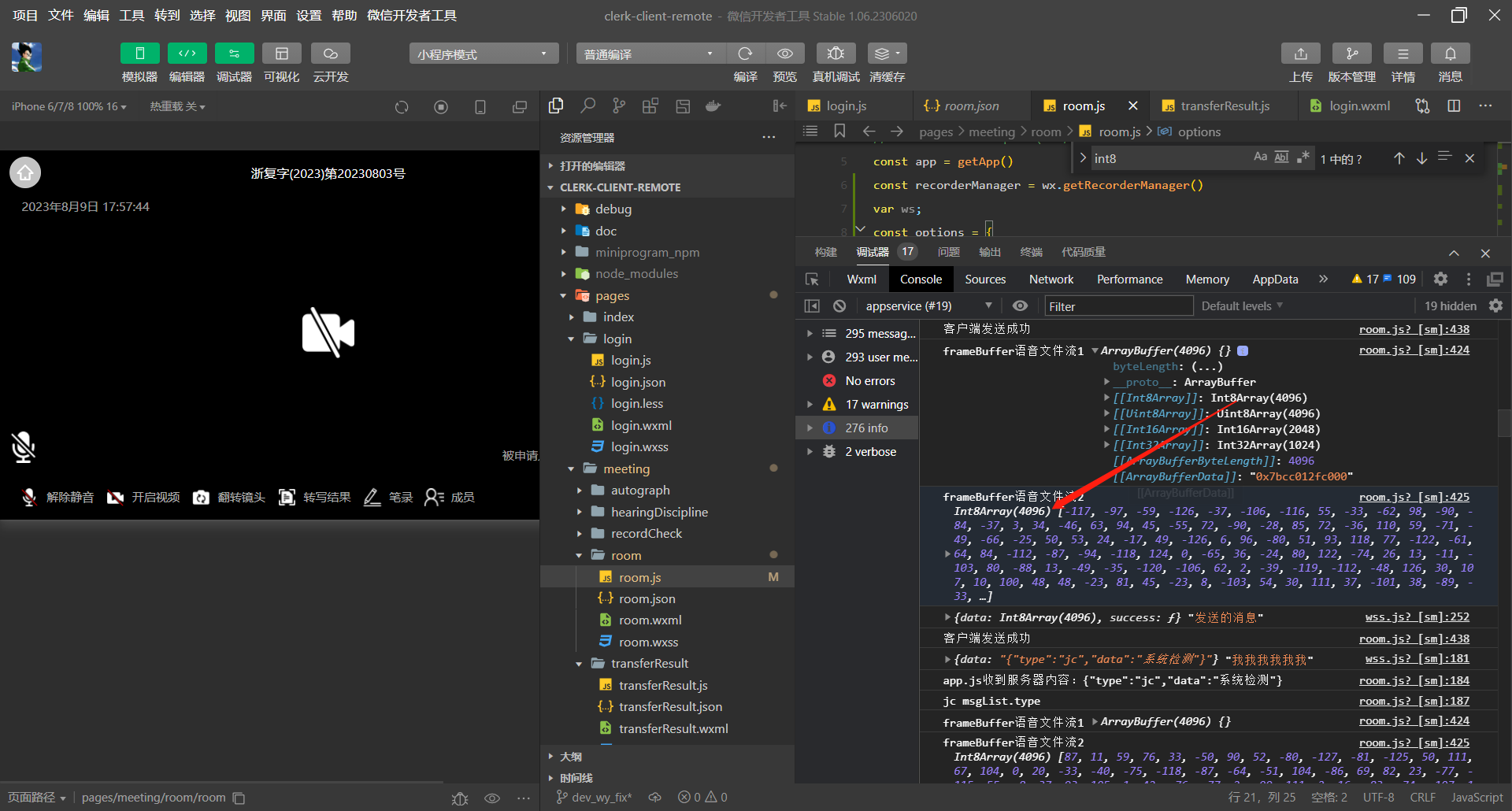Toggle whole word match in find
Screen dimensions: 1512x811
tap(1281, 157)
